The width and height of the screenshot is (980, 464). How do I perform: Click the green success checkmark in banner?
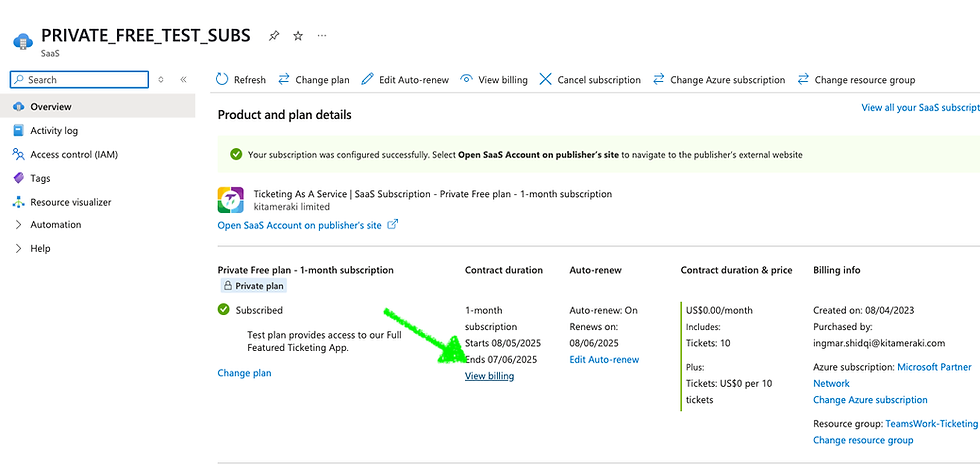tap(236, 154)
